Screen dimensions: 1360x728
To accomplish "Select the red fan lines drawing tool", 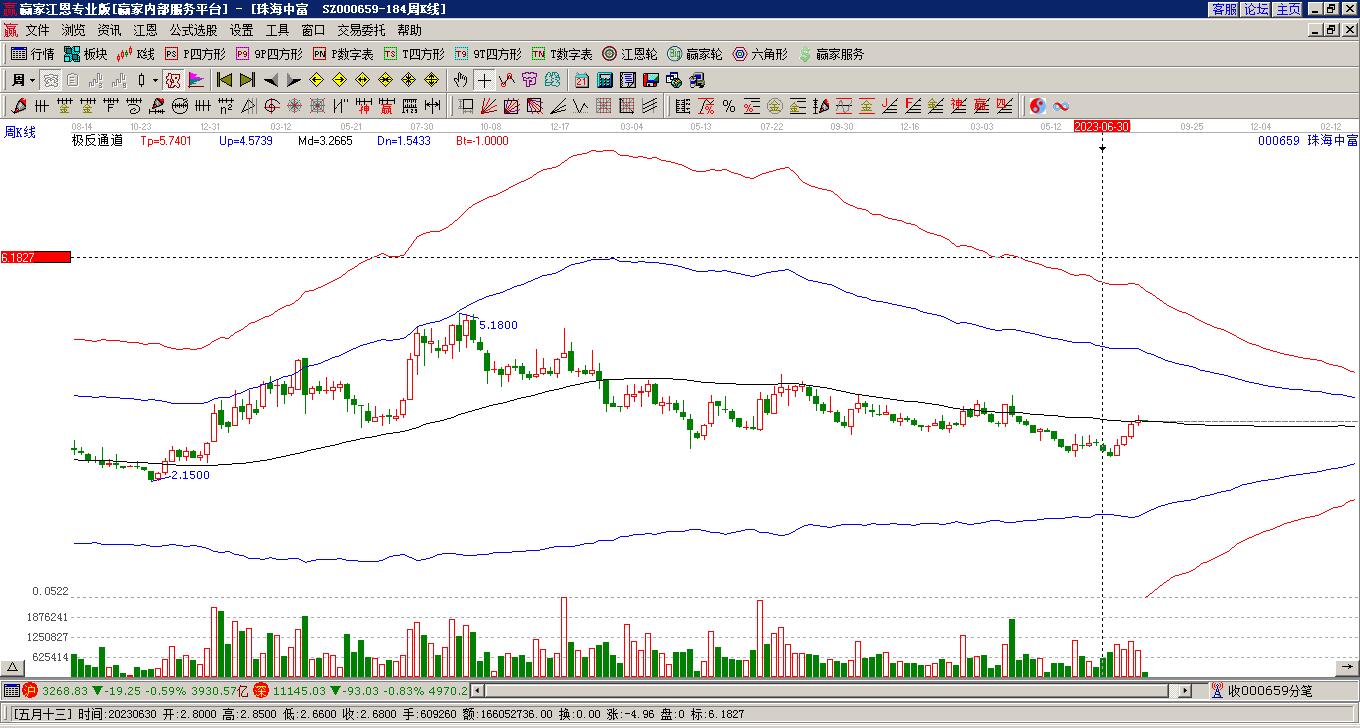I will pos(489,106).
